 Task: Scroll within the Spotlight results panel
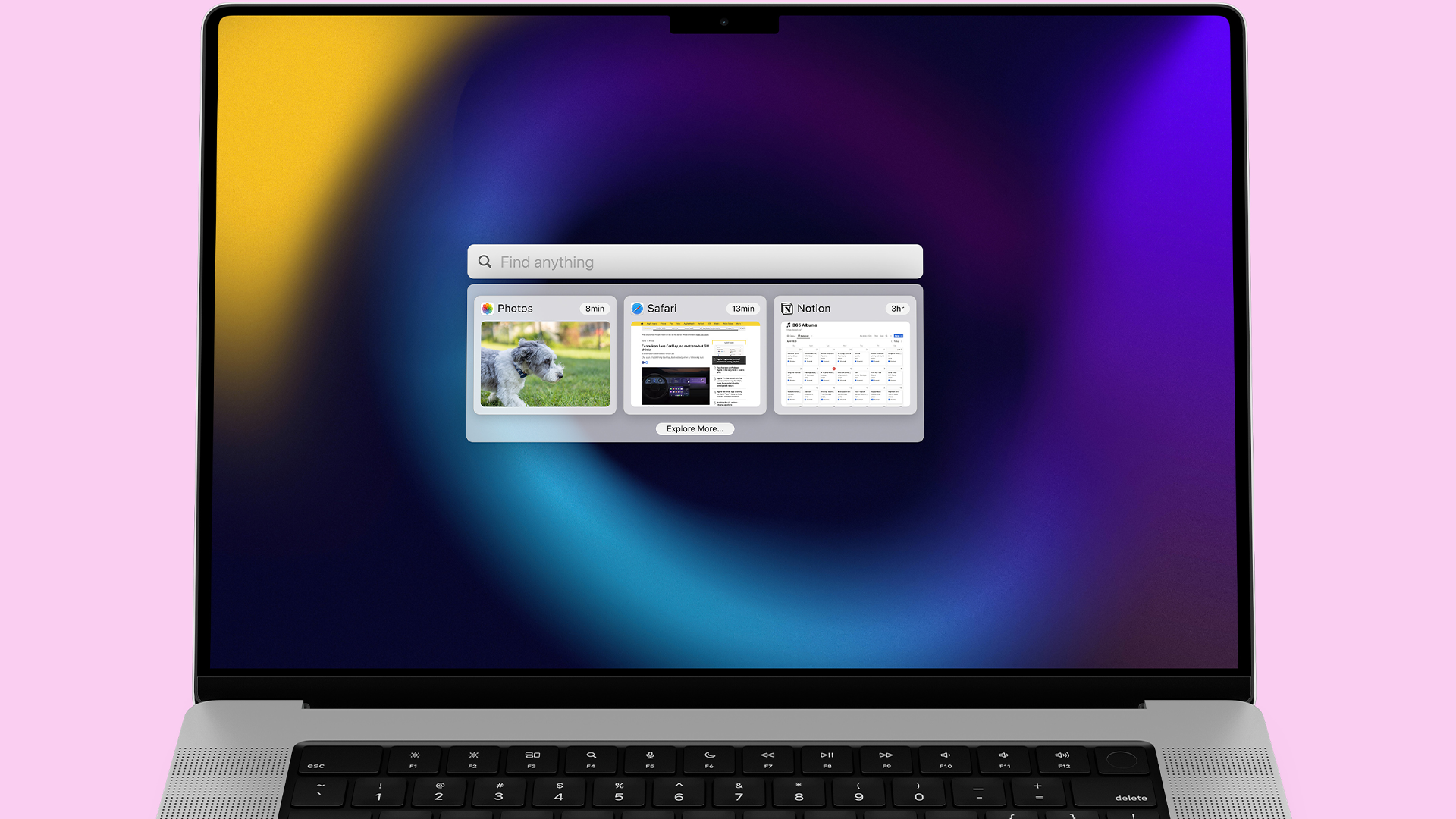(x=695, y=363)
